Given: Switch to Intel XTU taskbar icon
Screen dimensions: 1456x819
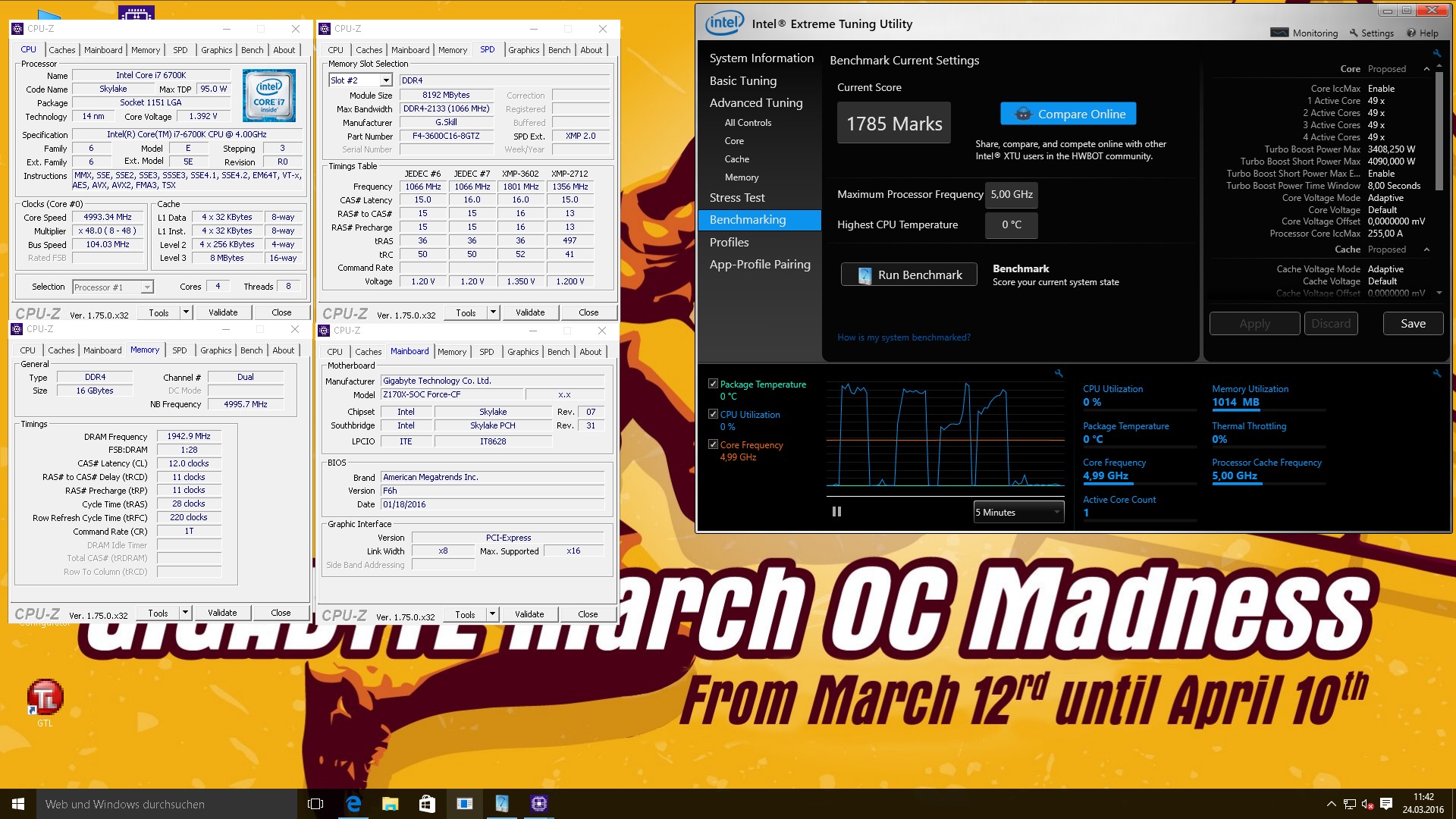Looking at the screenshot, I should (x=501, y=804).
